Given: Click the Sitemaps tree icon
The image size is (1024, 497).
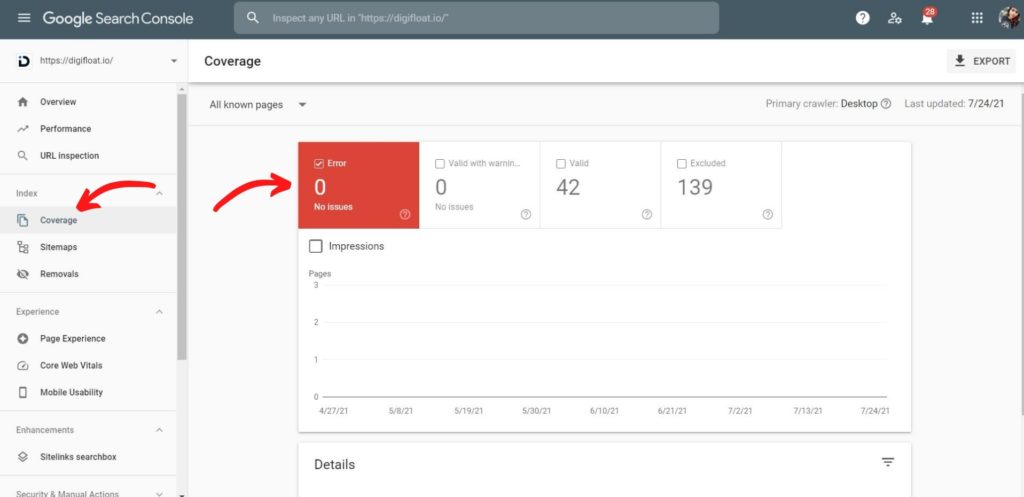Looking at the screenshot, I should [23, 247].
